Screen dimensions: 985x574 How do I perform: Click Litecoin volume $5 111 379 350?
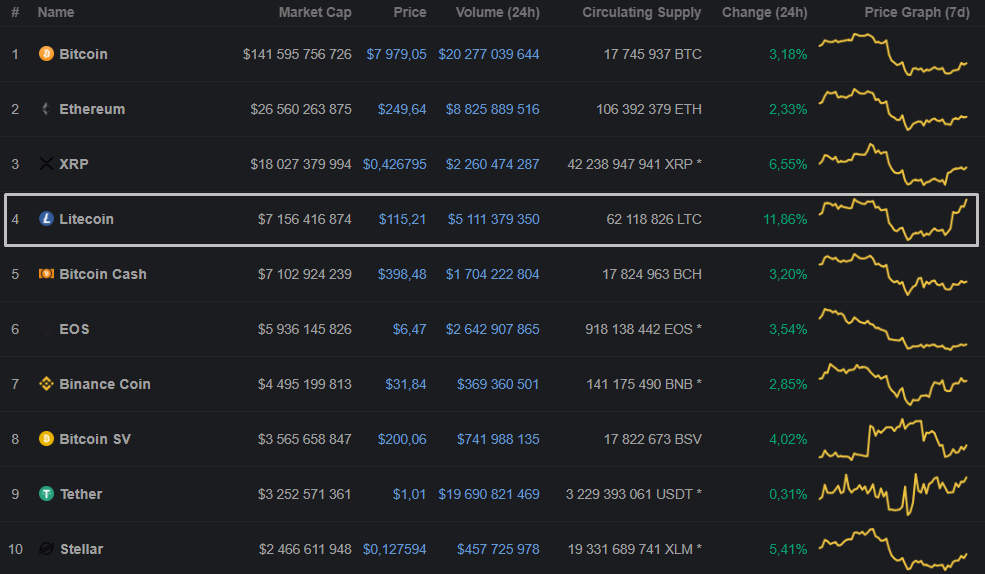tap(494, 219)
